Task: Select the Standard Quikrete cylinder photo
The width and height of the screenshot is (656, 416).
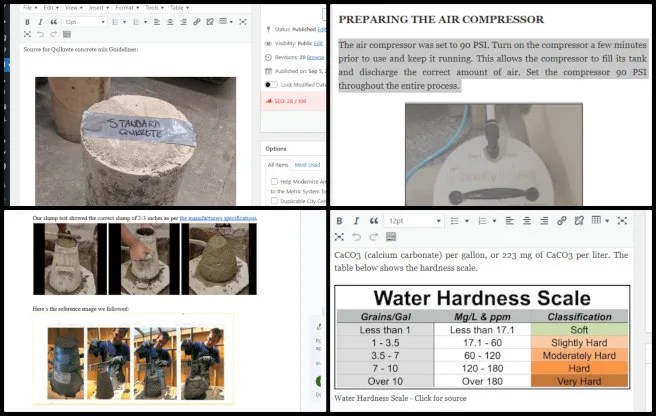Action: pos(136,141)
